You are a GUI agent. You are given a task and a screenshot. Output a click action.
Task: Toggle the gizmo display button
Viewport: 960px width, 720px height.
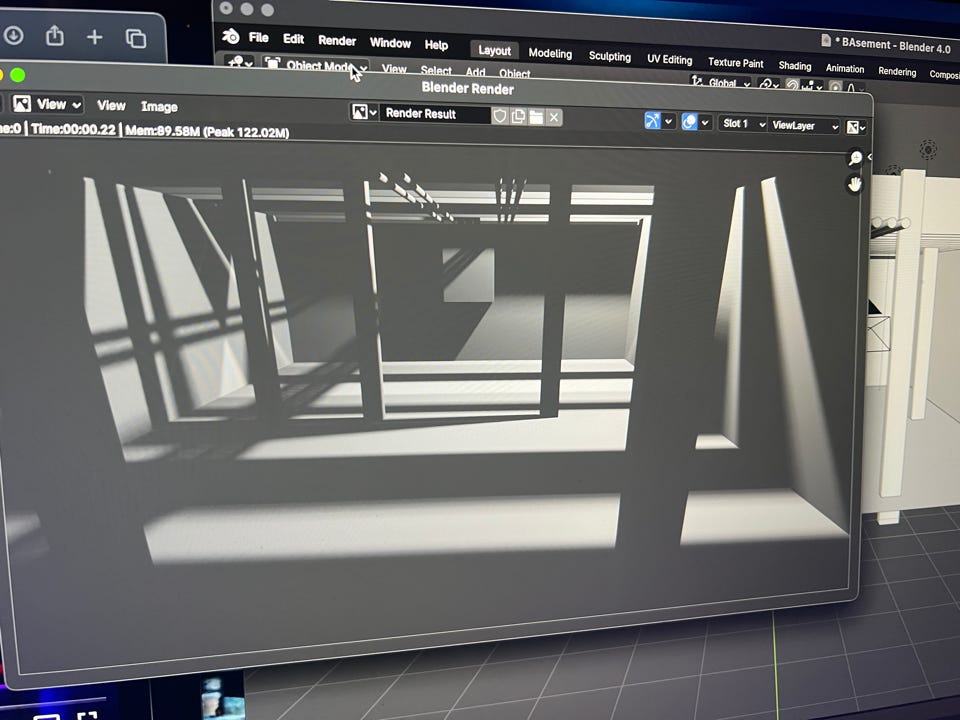coord(653,122)
